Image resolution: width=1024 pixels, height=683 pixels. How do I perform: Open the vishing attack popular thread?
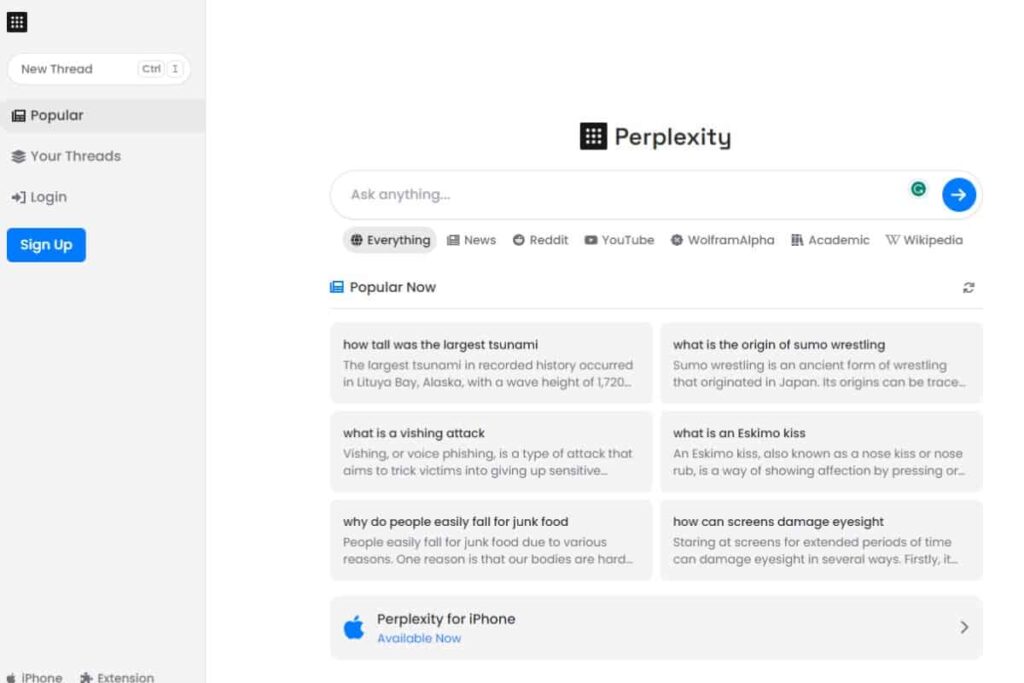[x=491, y=451]
